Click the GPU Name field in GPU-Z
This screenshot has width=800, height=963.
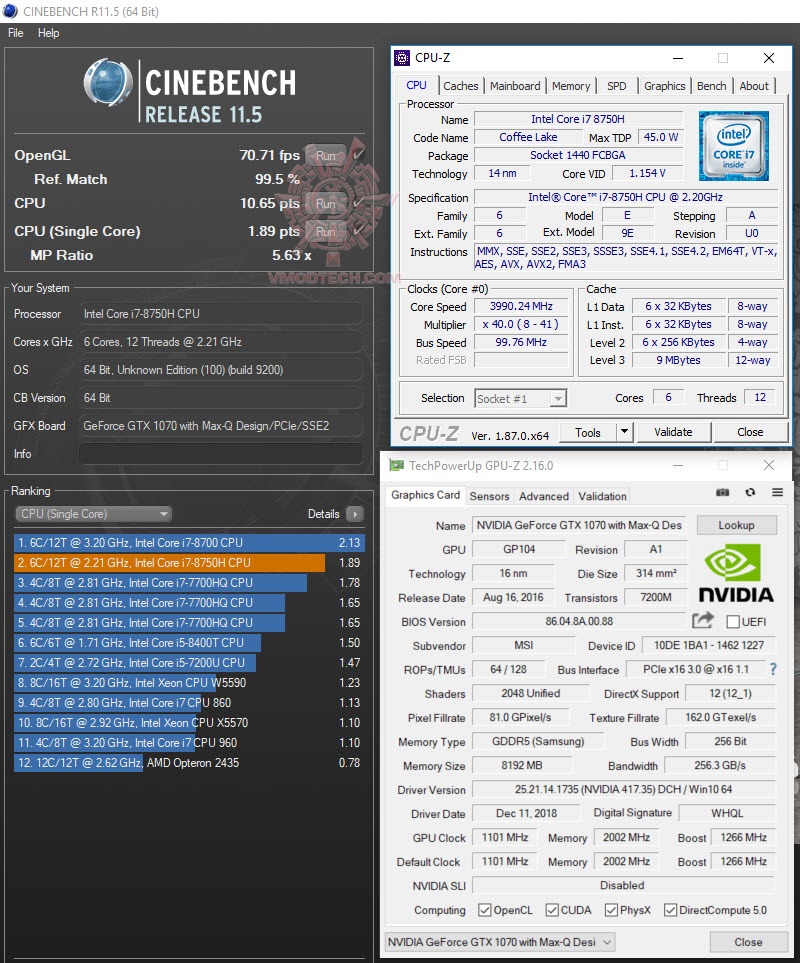pyautogui.click(x=579, y=525)
